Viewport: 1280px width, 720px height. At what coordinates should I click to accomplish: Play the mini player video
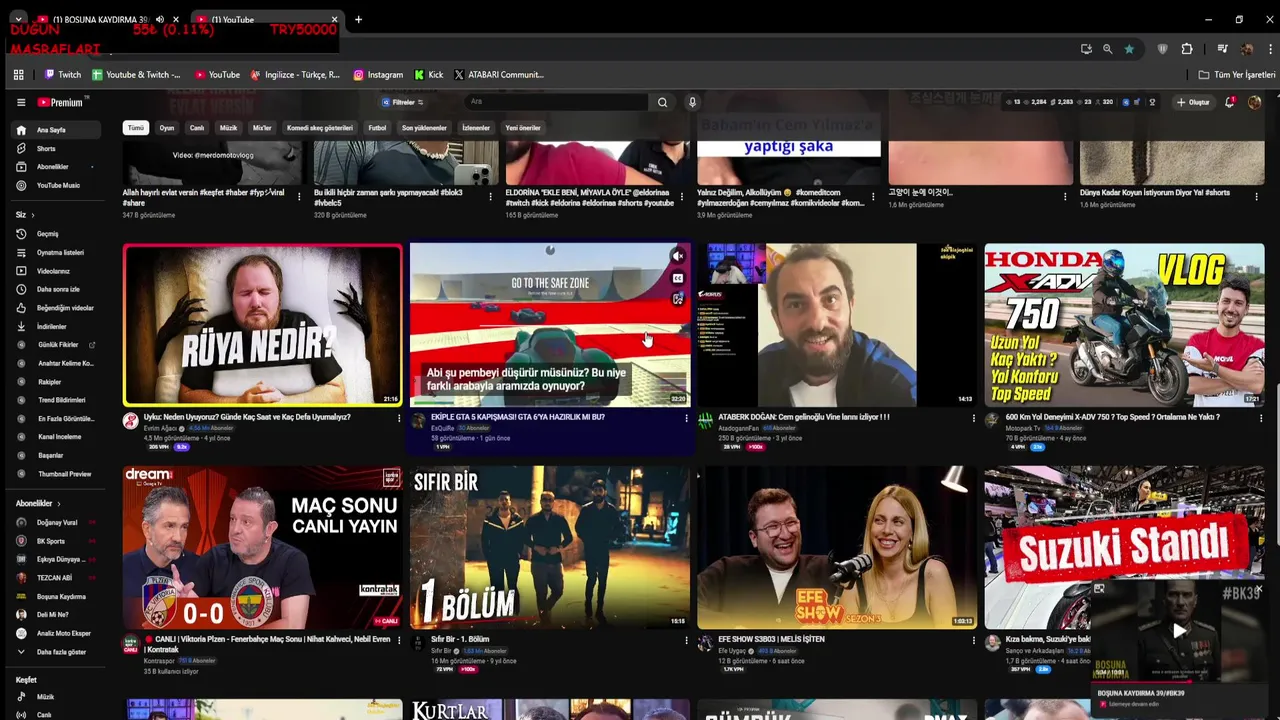point(1179,631)
